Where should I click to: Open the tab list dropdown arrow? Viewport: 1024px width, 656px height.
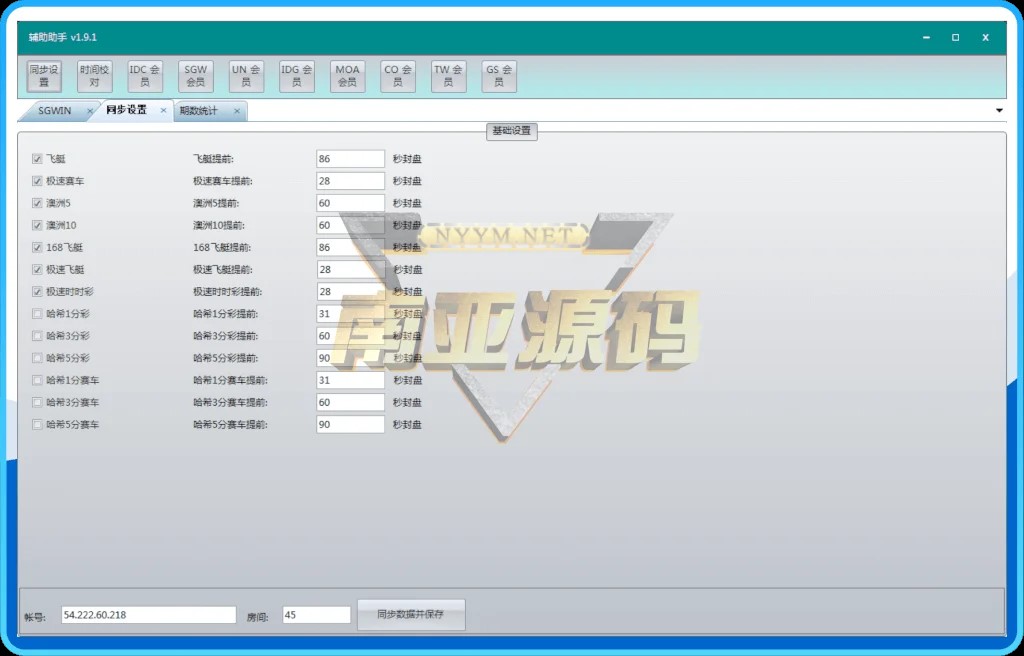pyautogui.click(x=999, y=110)
